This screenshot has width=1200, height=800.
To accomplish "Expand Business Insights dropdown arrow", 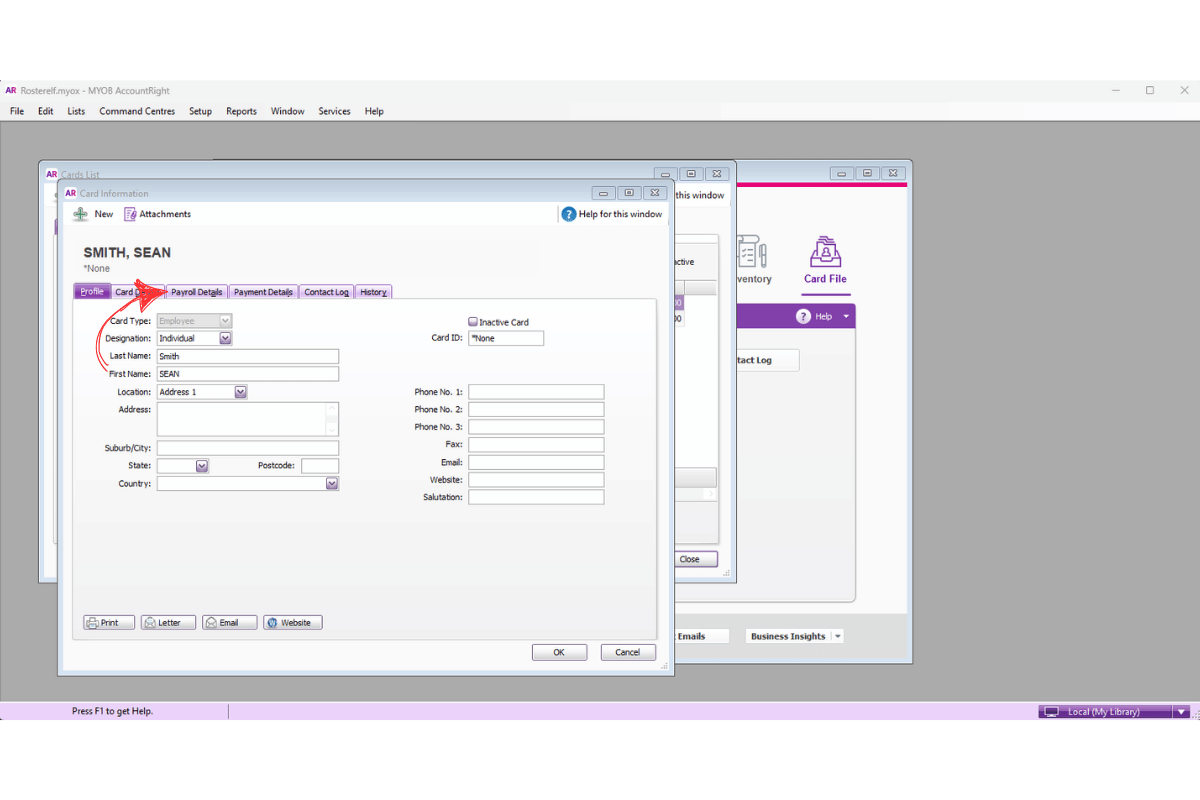I will [x=837, y=636].
